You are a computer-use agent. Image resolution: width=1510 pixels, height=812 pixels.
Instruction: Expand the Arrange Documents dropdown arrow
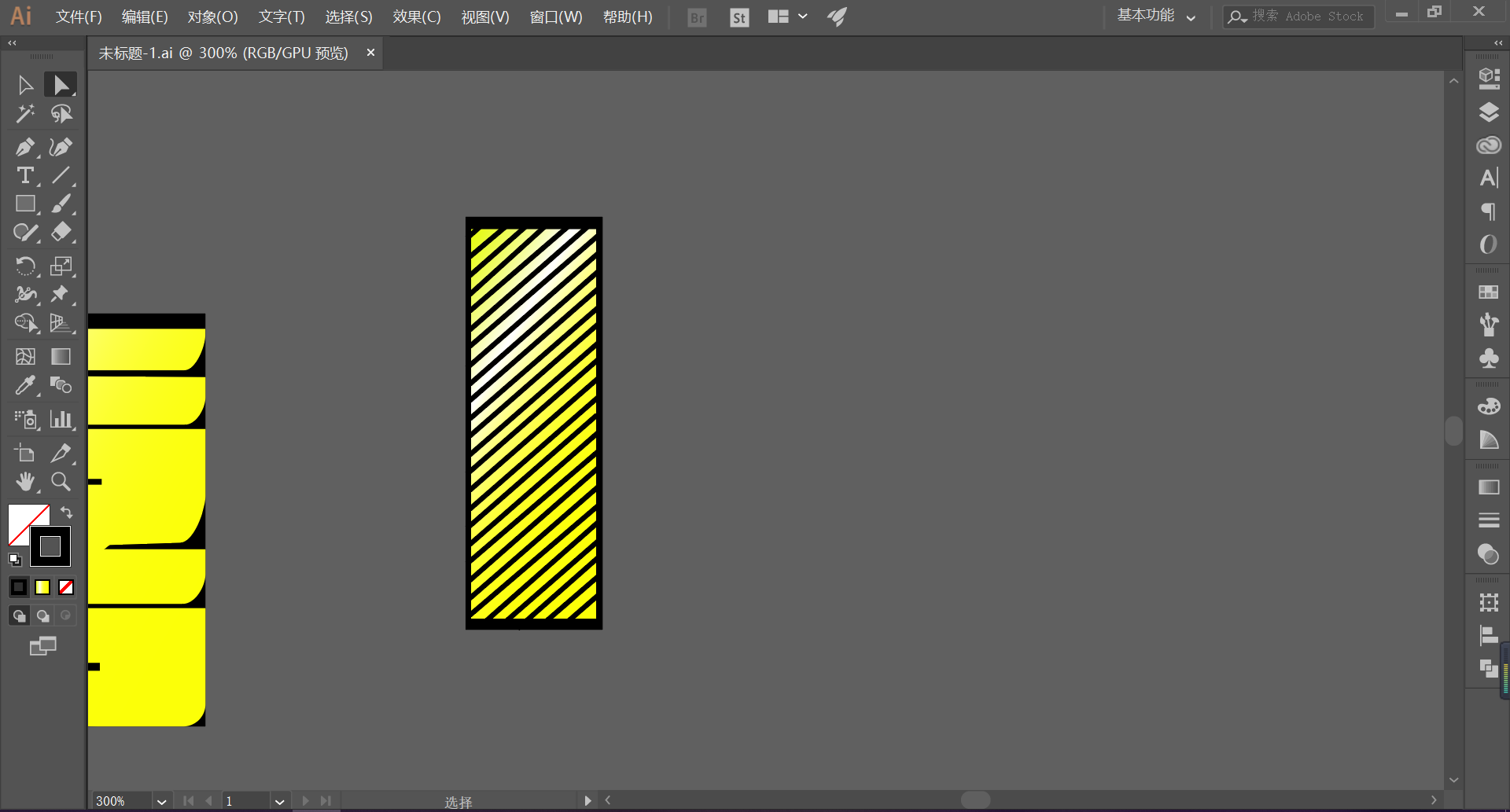coord(802,16)
